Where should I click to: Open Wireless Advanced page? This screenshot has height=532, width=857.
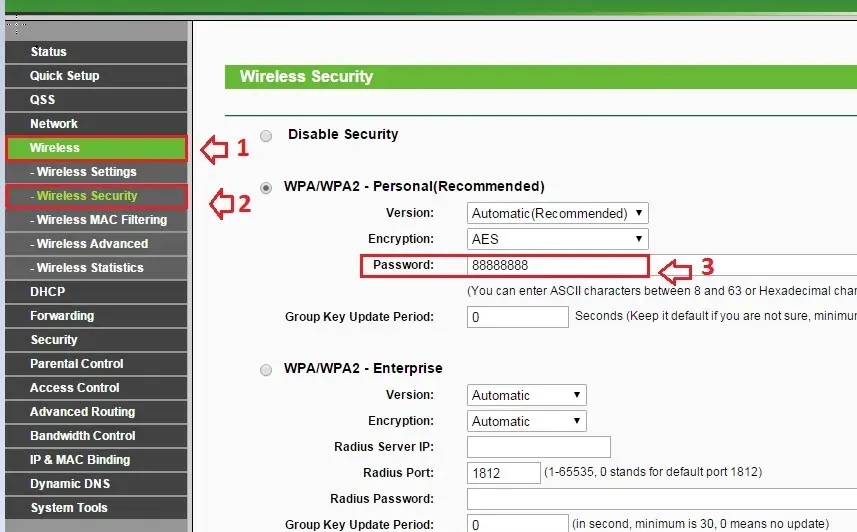[x=96, y=244]
